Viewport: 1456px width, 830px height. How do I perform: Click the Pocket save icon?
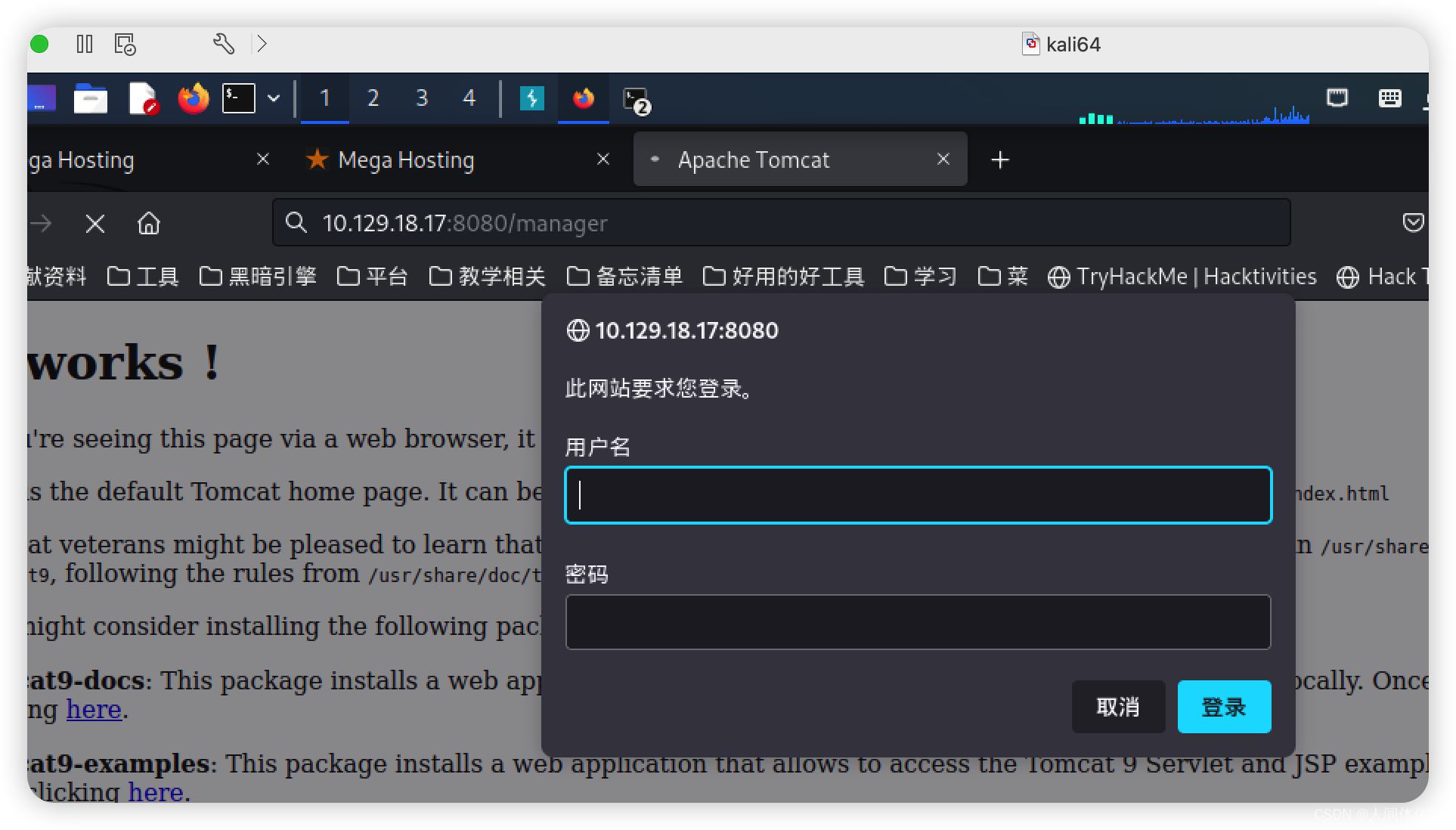pyautogui.click(x=1413, y=222)
